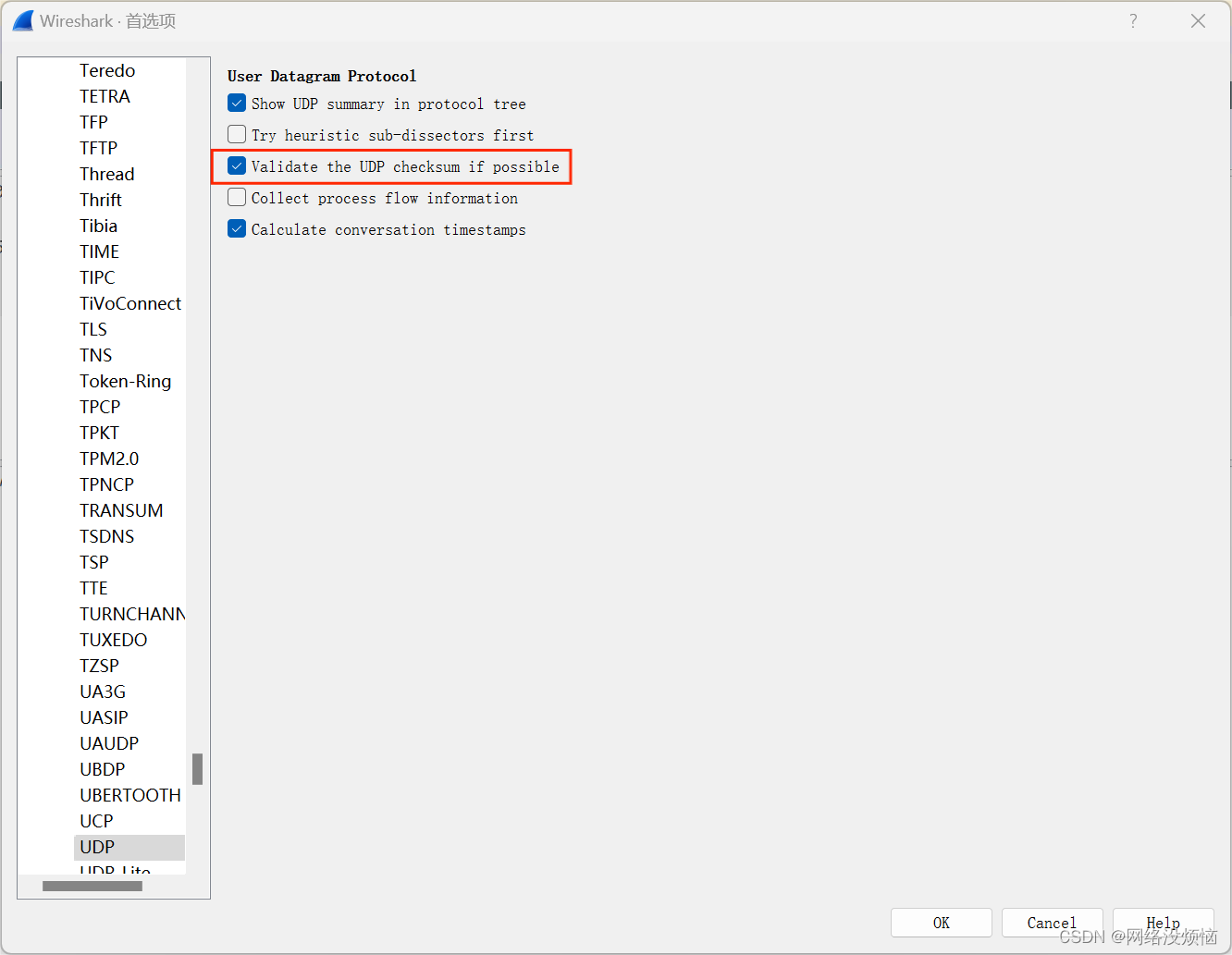Image resolution: width=1232 pixels, height=955 pixels.
Task: Select UAUDP protocol in list
Action: (109, 743)
